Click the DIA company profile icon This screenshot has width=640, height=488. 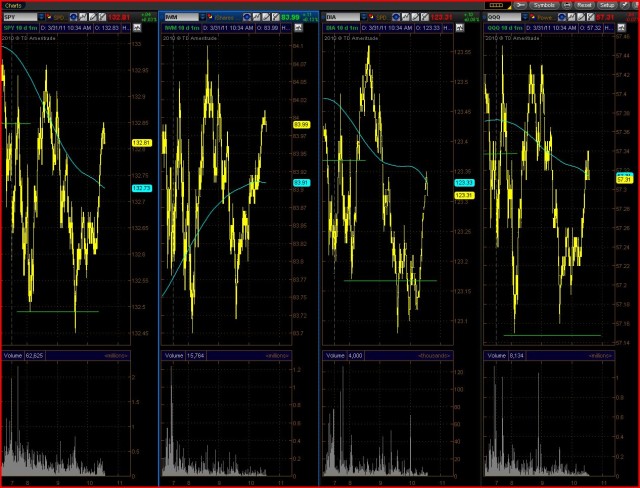(371, 17)
